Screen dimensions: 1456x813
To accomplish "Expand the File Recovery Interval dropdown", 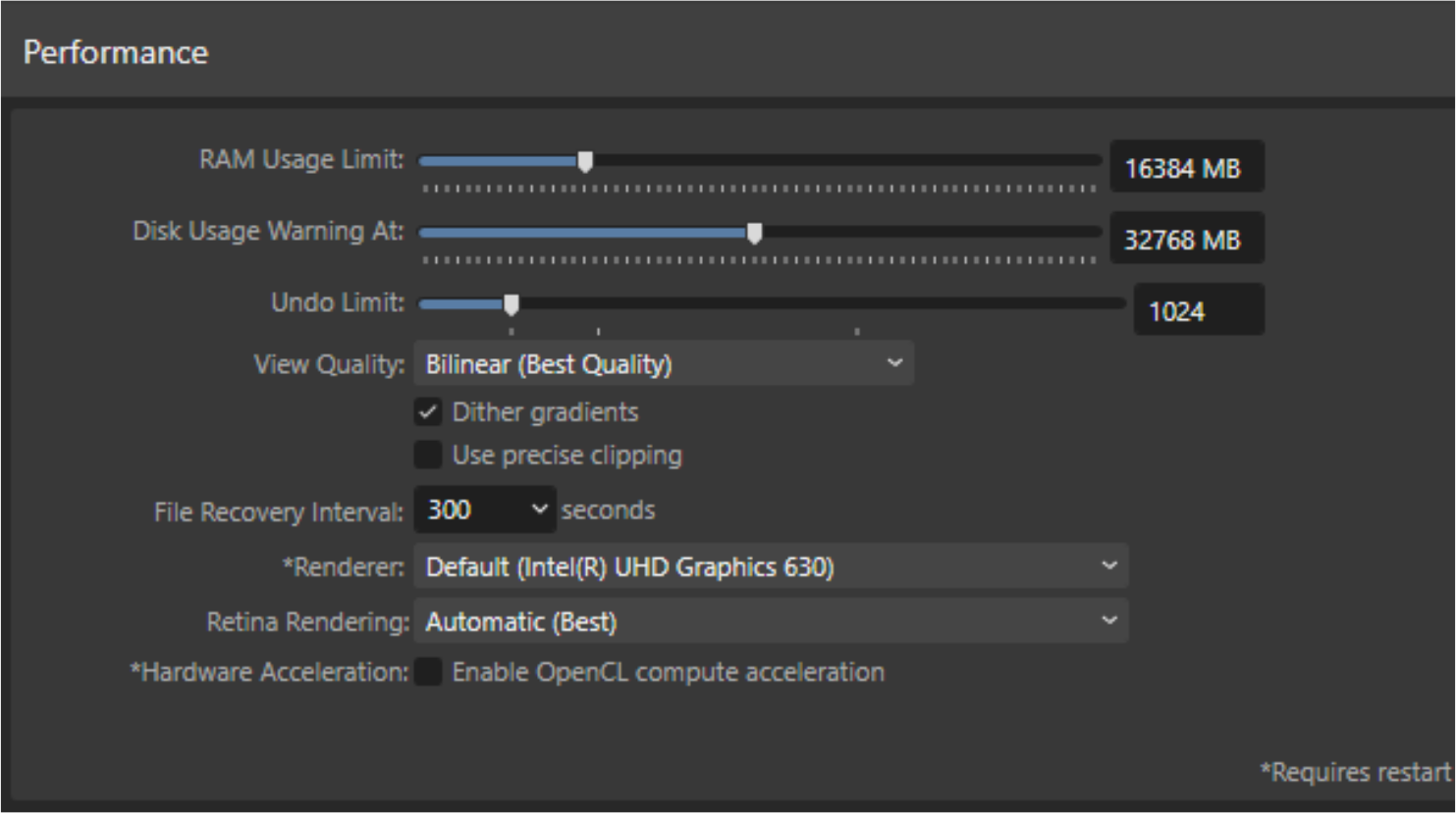I will [x=485, y=510].
